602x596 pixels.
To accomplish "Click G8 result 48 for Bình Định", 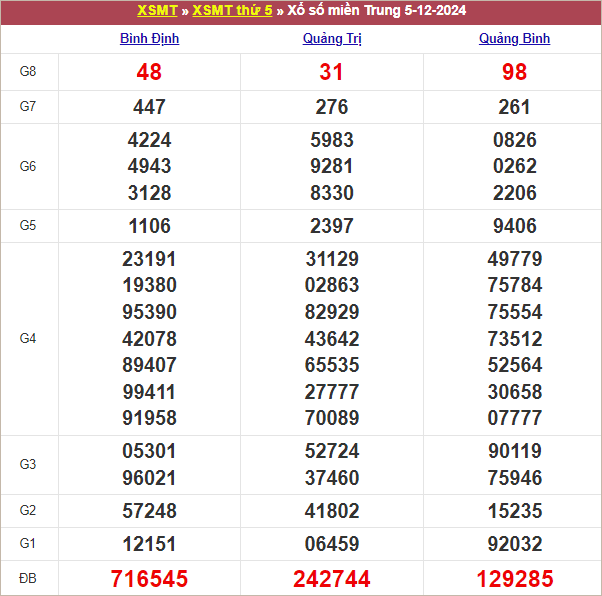I will point(149,72).
